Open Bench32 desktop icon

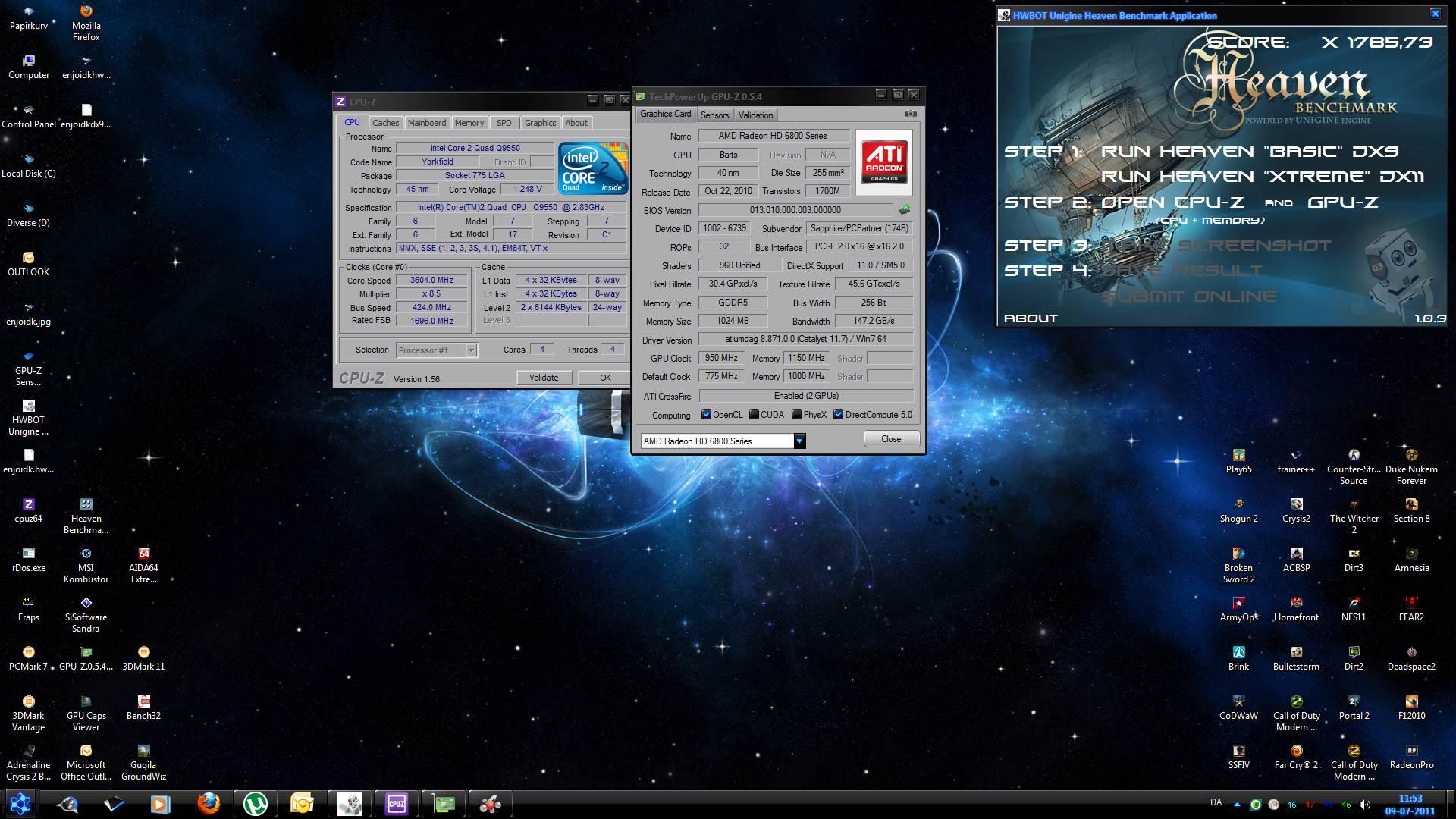tap(144, 708)
